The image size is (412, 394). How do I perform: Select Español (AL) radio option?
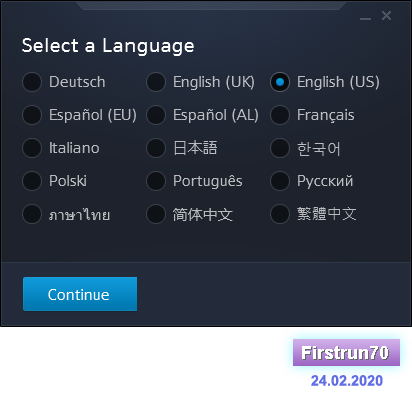tap(156, 115)
